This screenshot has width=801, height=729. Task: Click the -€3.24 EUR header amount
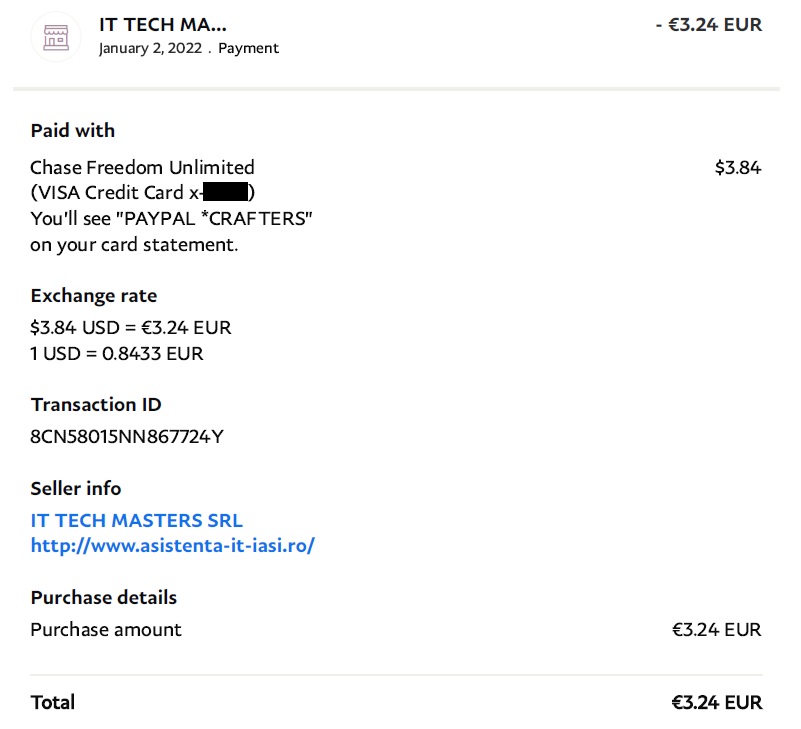point(708,25)
